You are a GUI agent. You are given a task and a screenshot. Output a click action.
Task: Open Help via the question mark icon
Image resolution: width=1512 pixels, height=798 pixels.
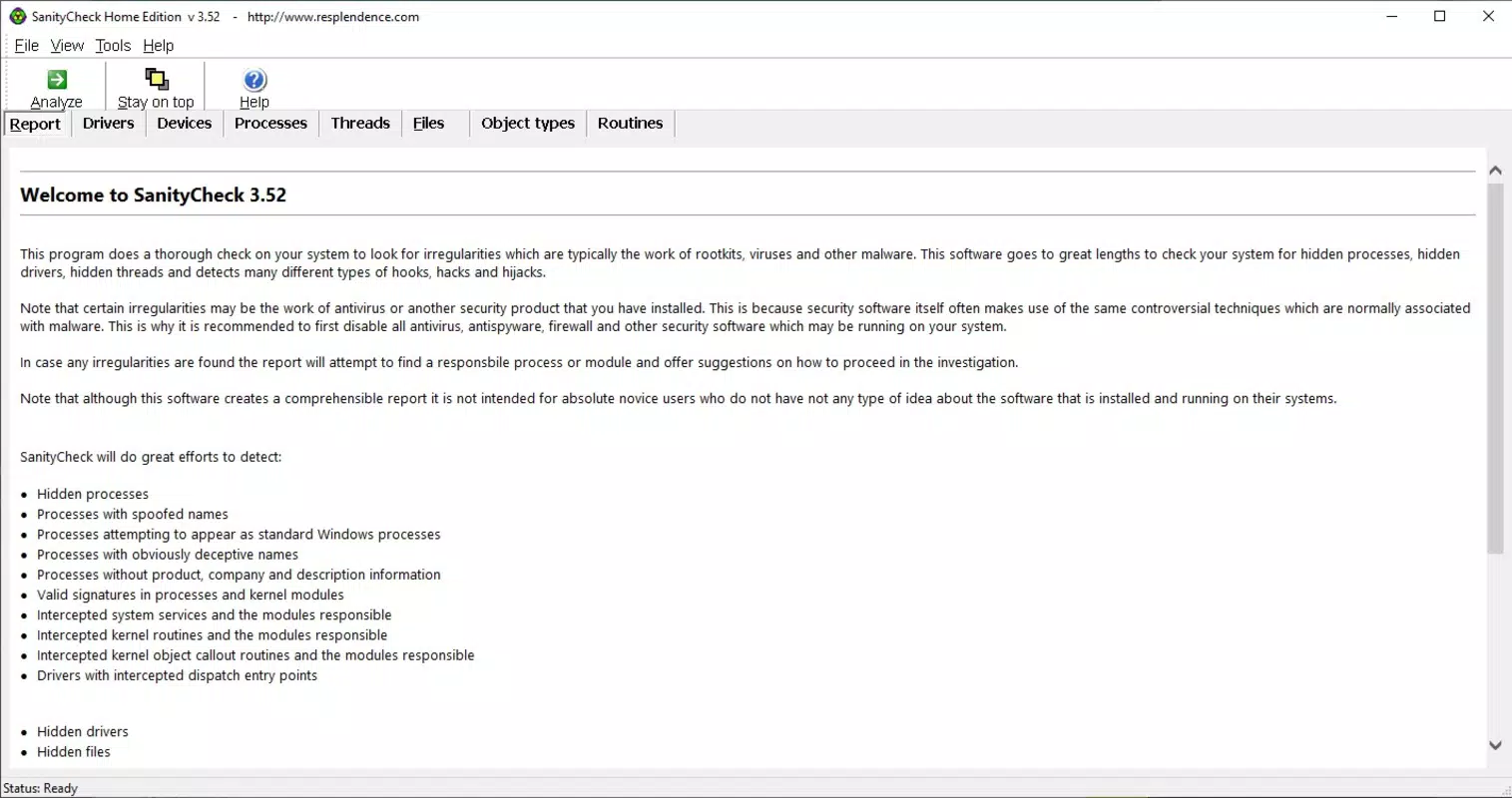pyautogui.click(x=254, y=80)
